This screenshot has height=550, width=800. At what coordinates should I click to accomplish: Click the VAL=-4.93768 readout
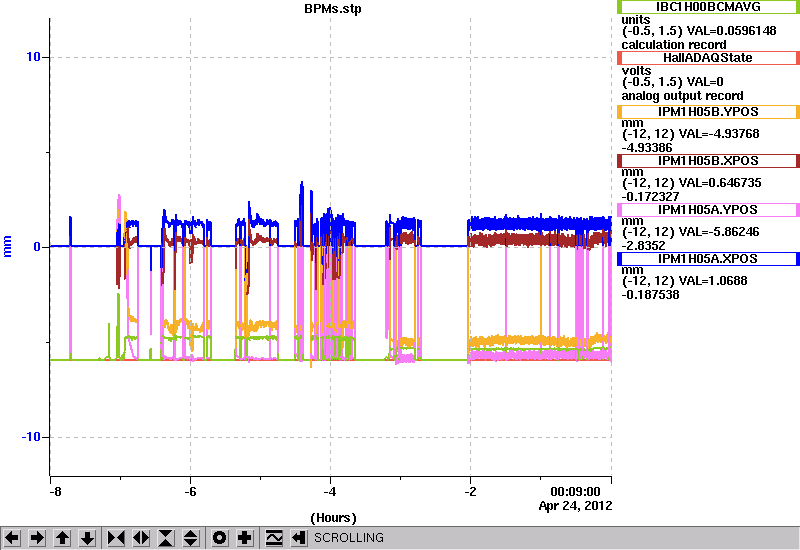(x=723, y=134)
